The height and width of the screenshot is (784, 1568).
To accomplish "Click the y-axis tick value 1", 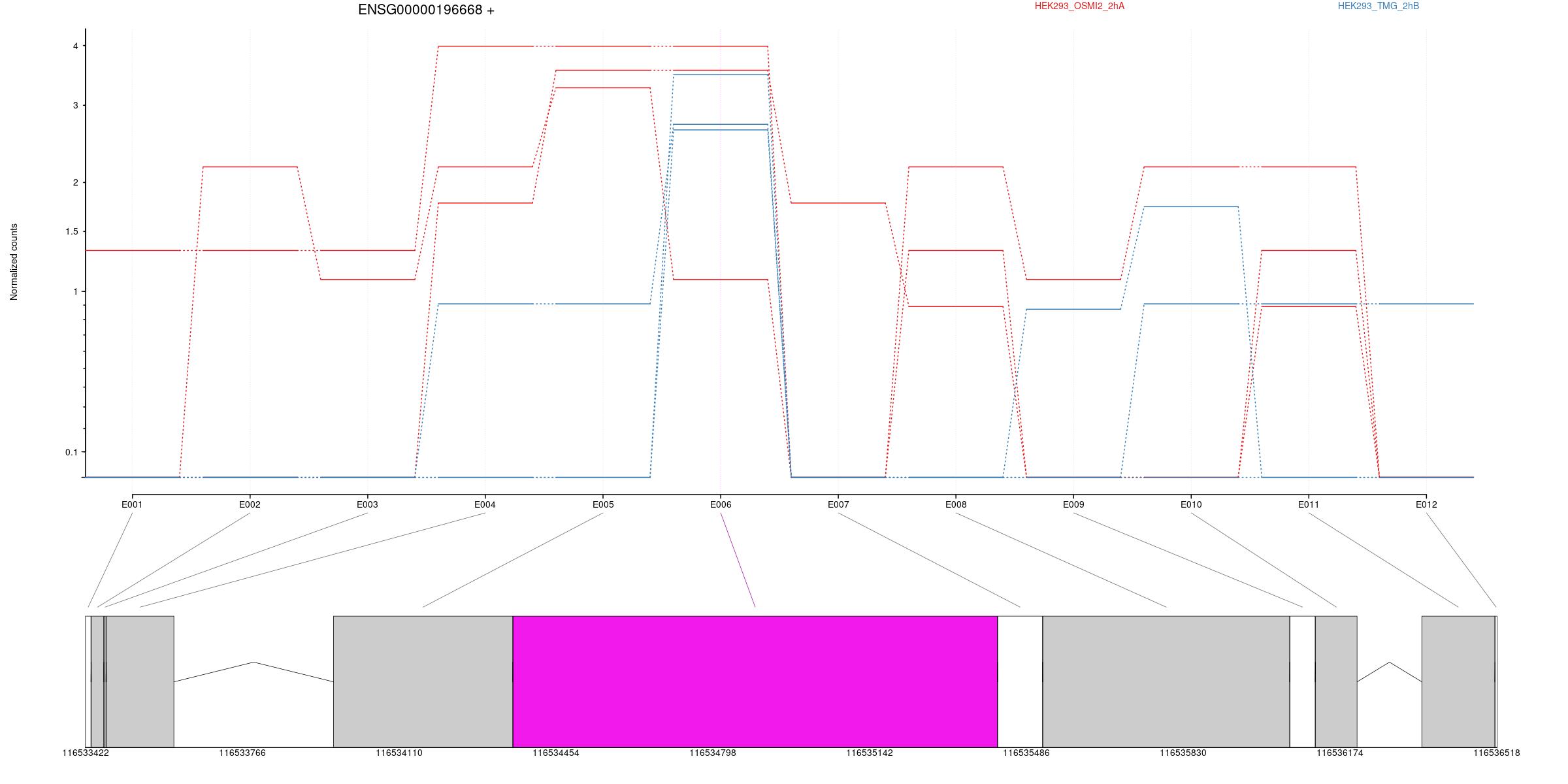I will click(x=76, y=291).
